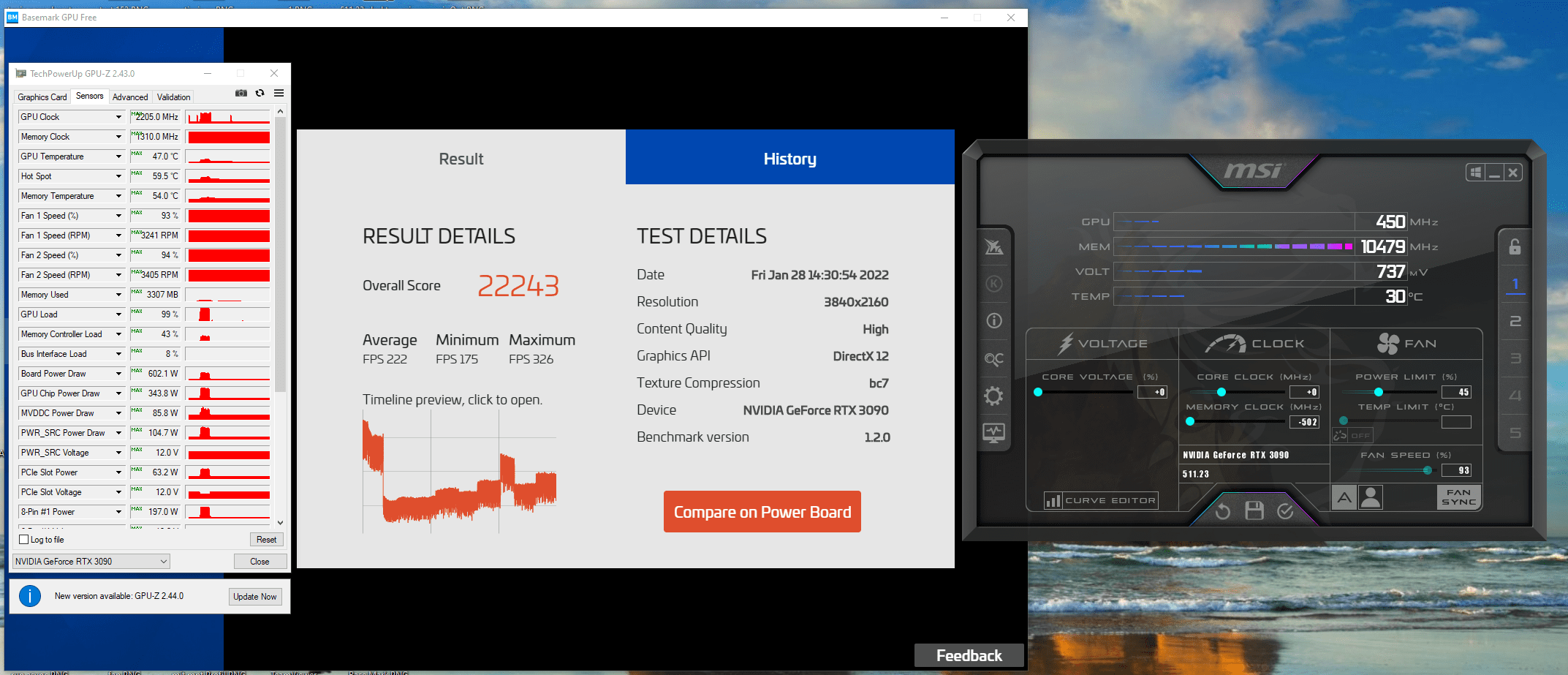The height and width of the screenshot is (675, 1568).
Task: Select the Sensors tab in GPU-Z
Action: coord(90,96)
